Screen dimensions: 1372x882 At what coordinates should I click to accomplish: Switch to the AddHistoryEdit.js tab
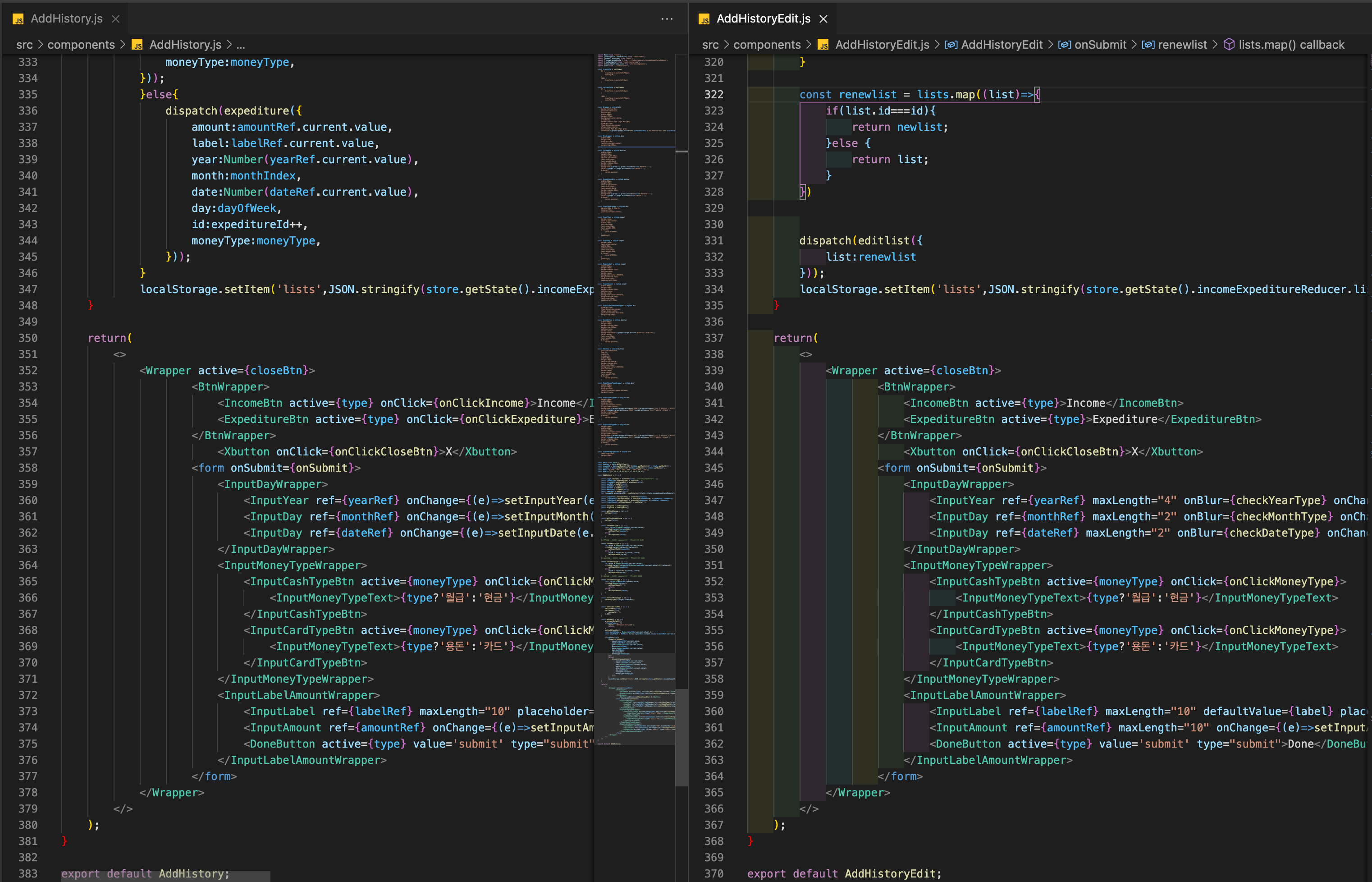point(763,19)
